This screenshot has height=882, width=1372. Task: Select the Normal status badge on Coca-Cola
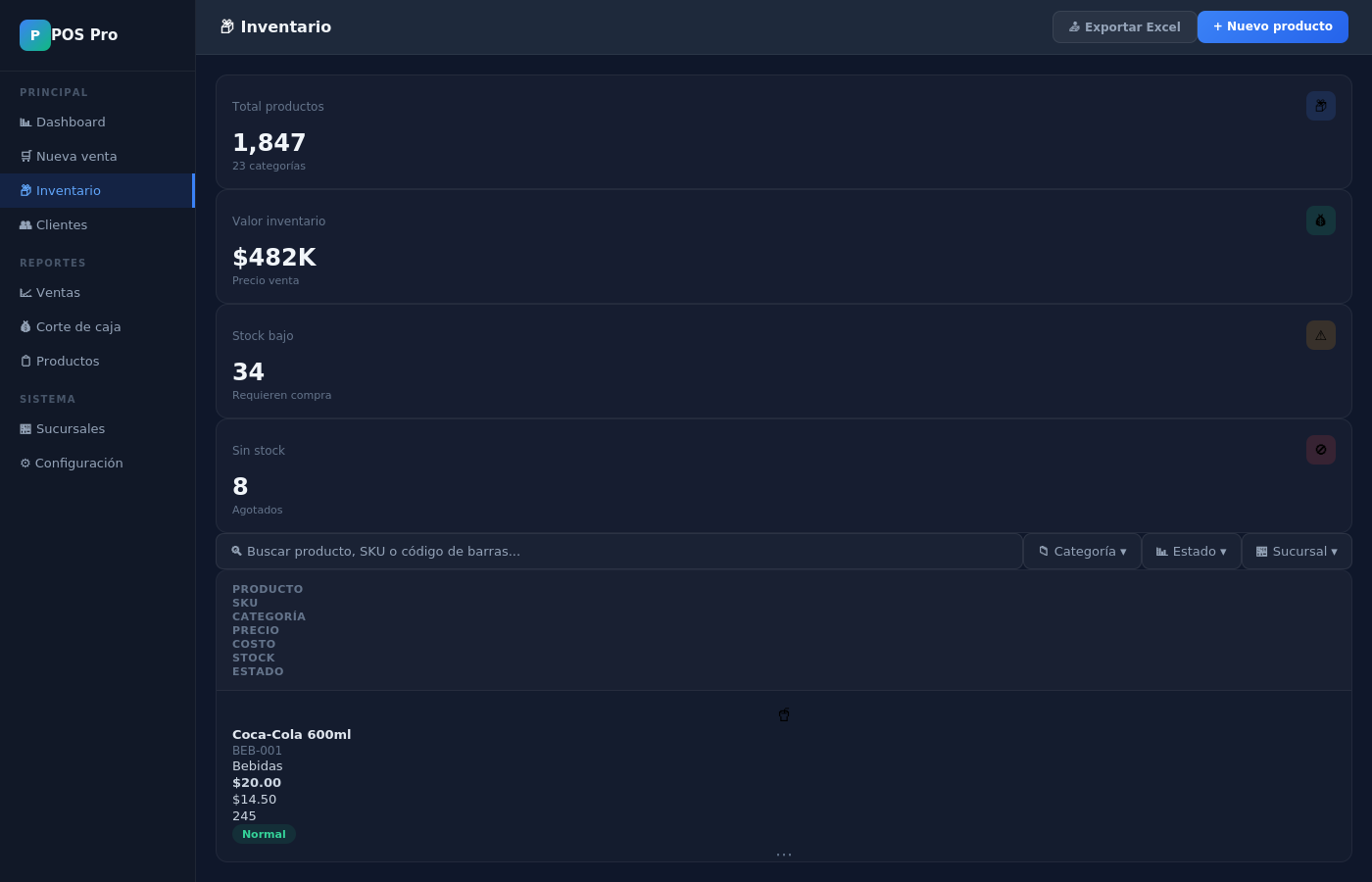(264, 834)
